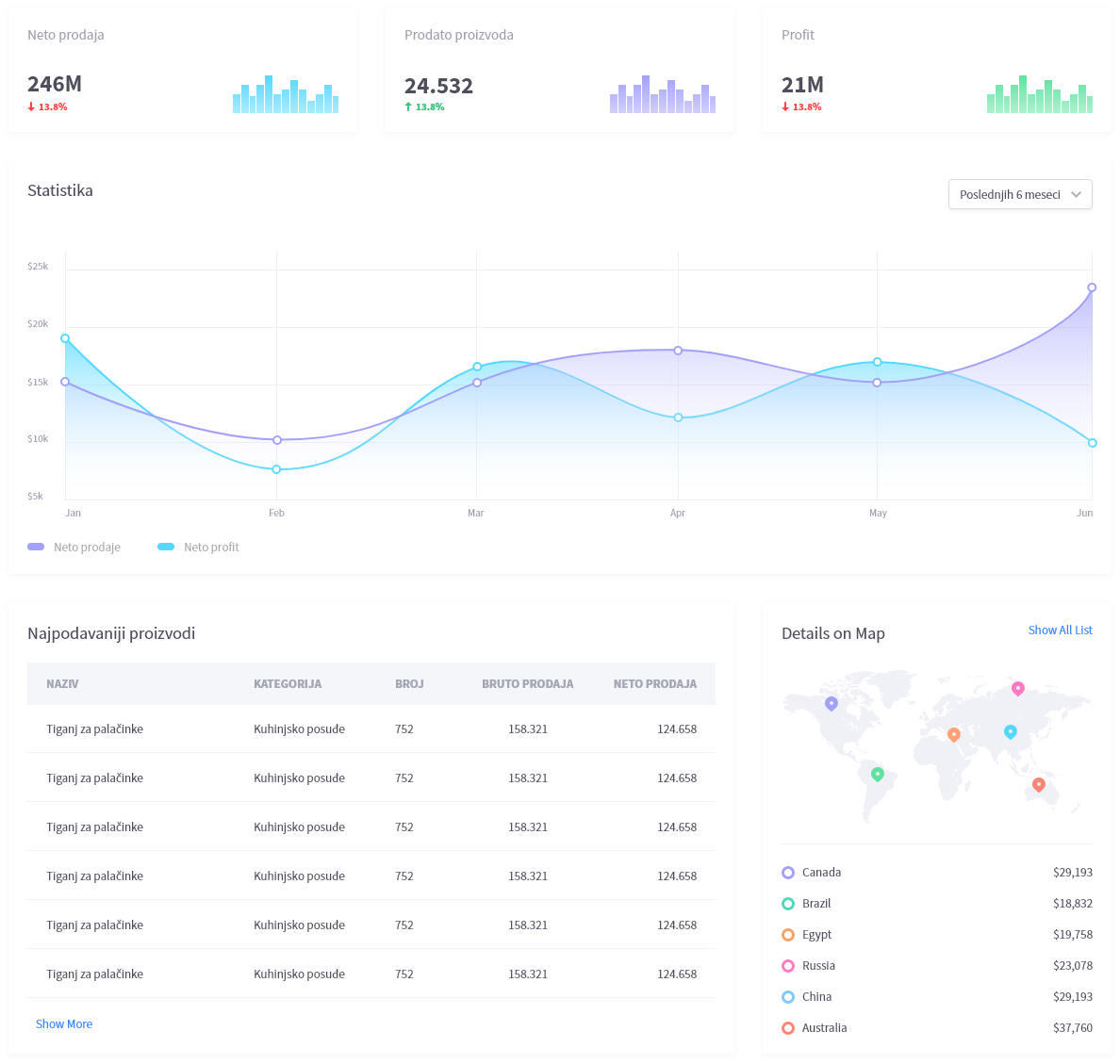Click the June Neto prodaje data point
This screenshot has height=1064, width=1120.
pos(1092,287)
